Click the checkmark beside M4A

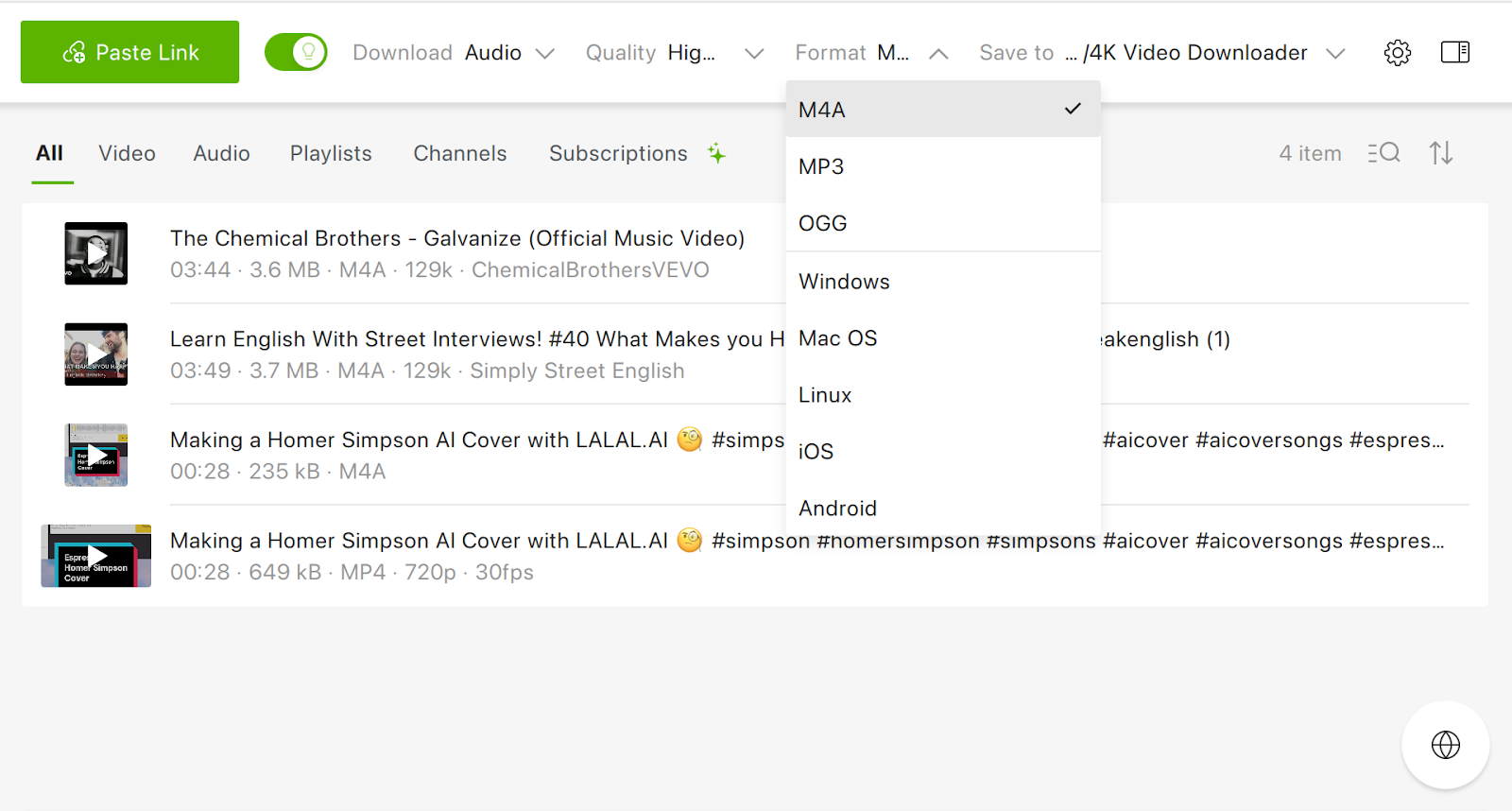coord(1073,109)
